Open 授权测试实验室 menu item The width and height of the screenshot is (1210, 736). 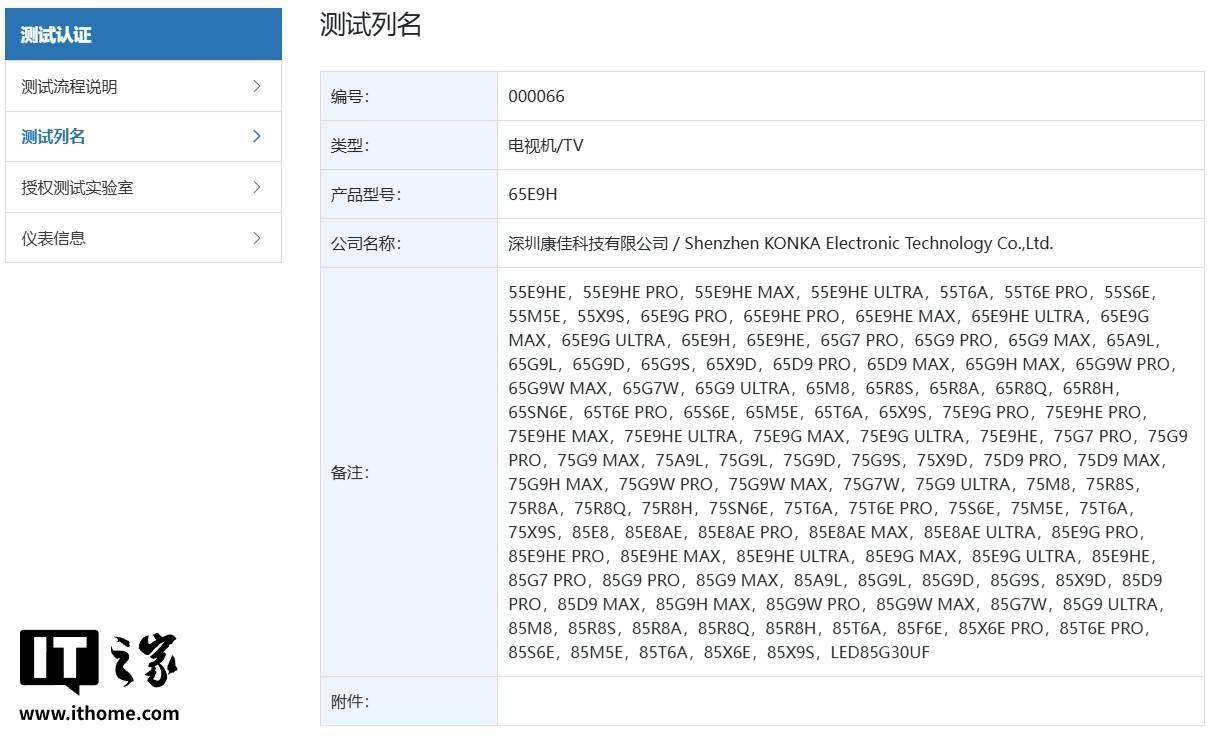143,187
